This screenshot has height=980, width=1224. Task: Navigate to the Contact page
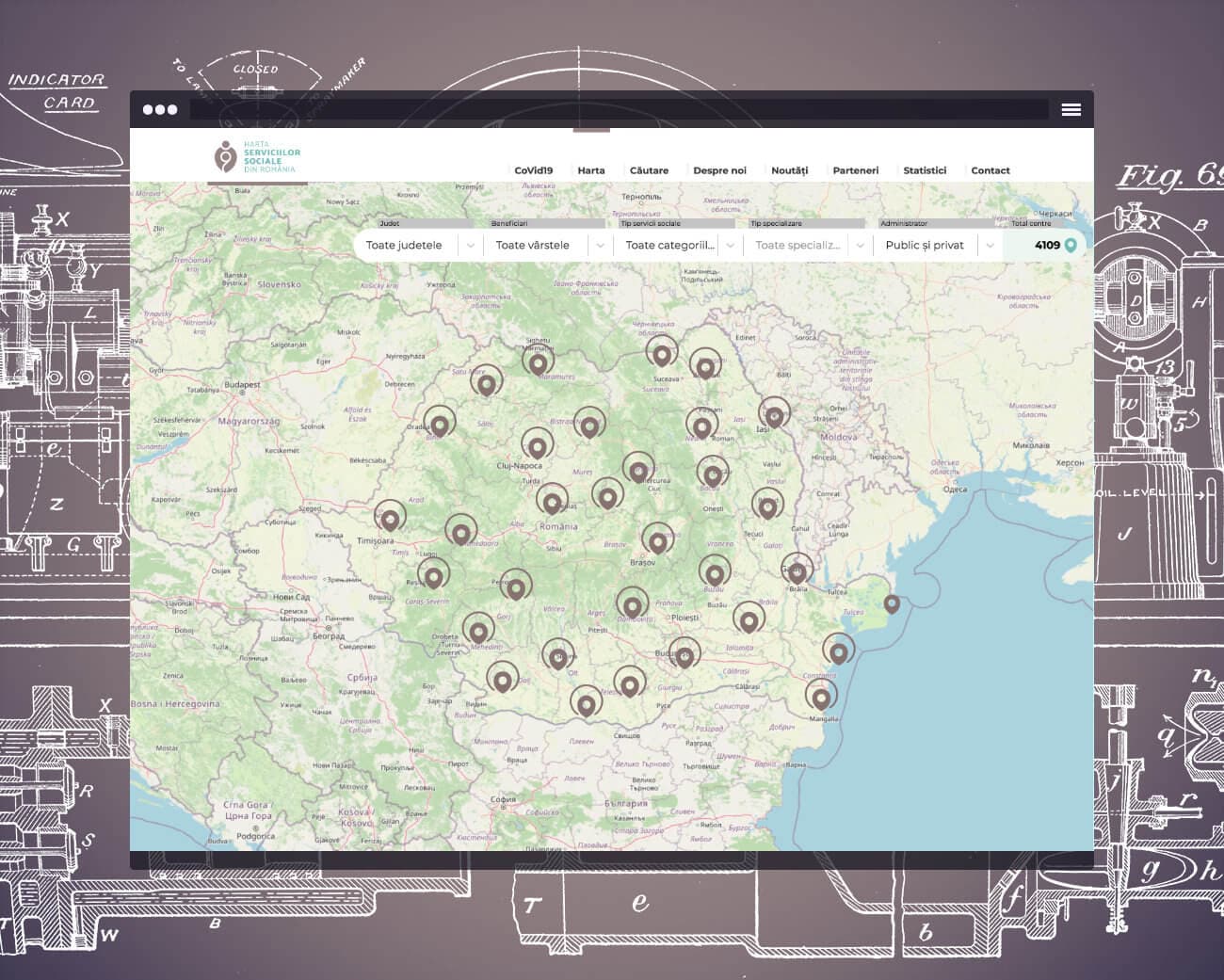point(990,170)
